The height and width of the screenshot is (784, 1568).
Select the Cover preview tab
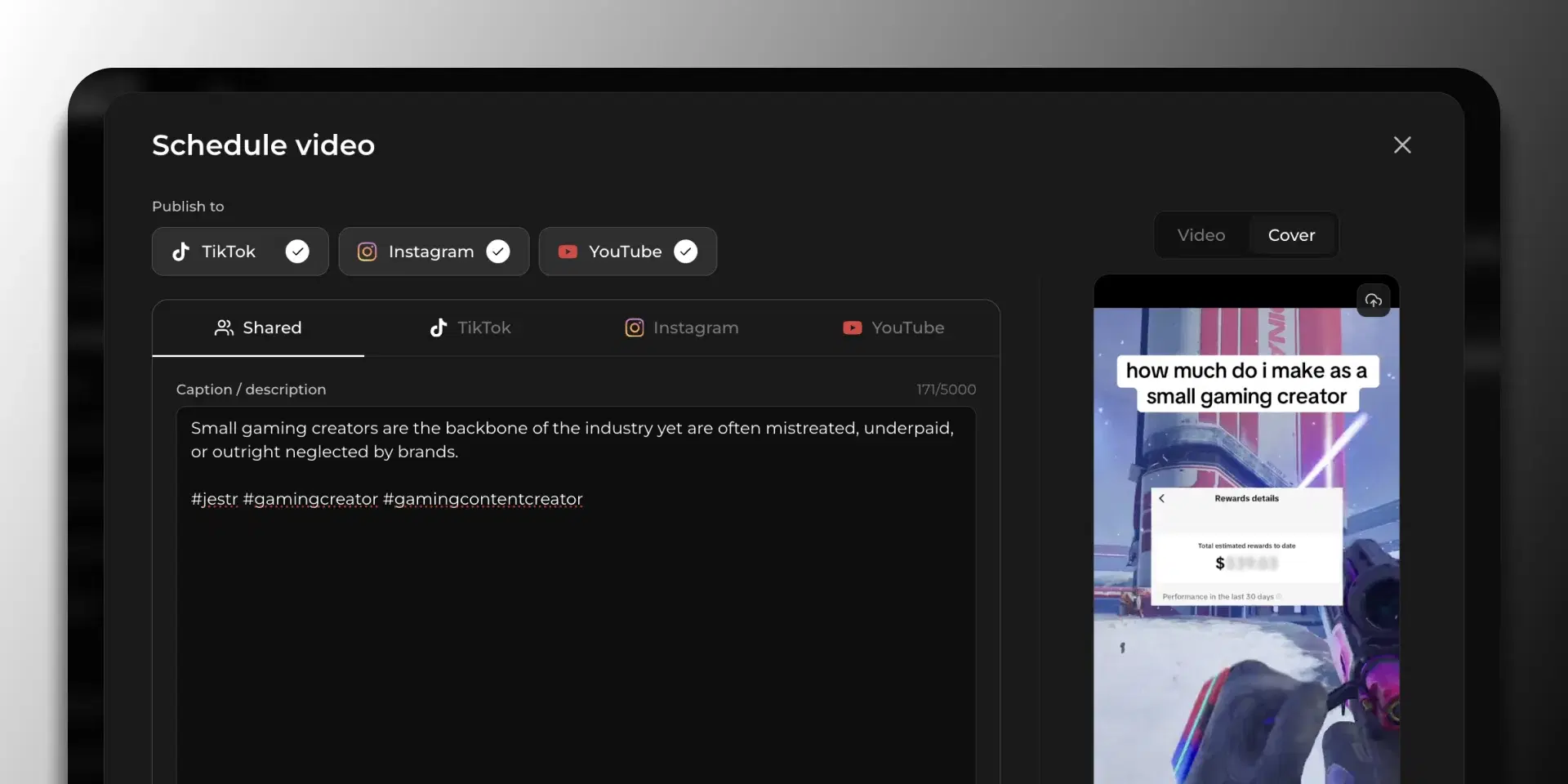(1292, 235)
